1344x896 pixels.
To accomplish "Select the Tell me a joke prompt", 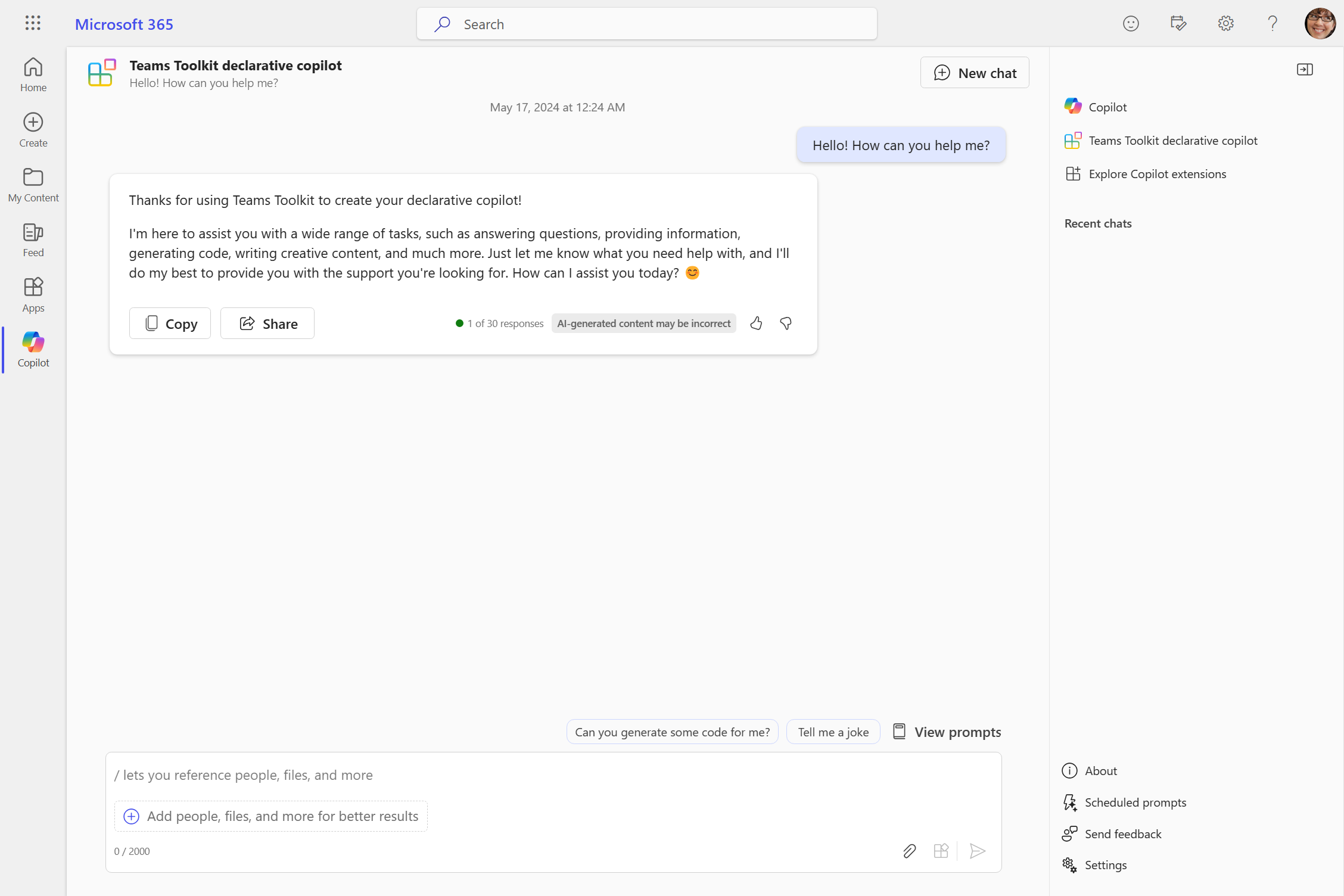I will click(833, 731).
